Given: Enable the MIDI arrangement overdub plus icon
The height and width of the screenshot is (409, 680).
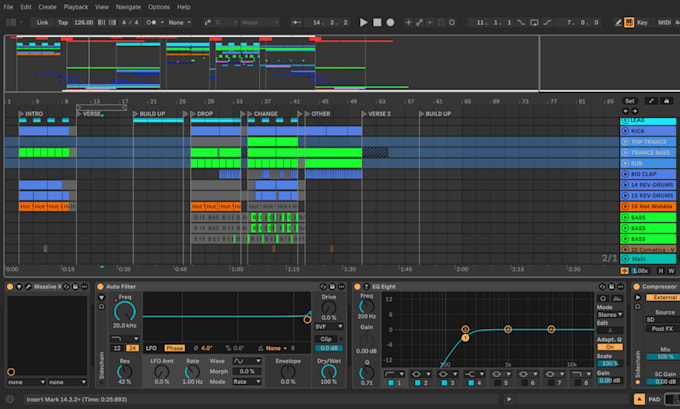Looking at the screenshot, I should (x=408, y=22).
